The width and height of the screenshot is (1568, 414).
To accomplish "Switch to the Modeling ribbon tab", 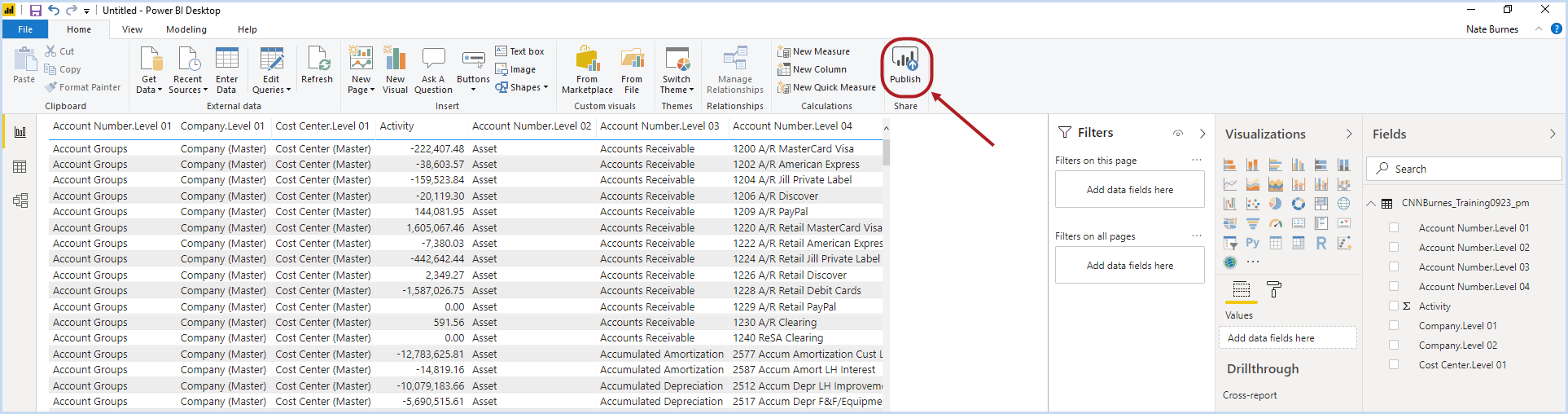I will [x=186, y=29].
